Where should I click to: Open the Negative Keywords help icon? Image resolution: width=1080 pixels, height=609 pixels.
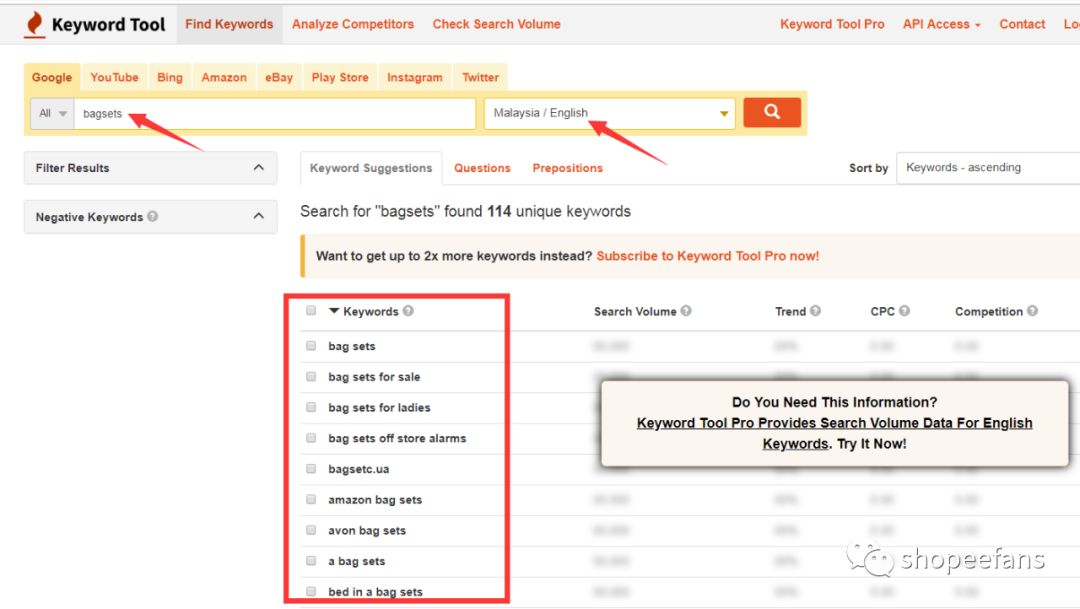pos(153,216)
